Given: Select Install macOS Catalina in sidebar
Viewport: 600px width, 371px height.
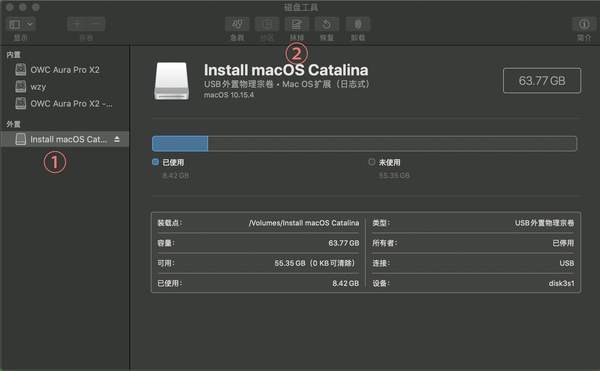Looking at the screenshot, I should click(64, 139).
